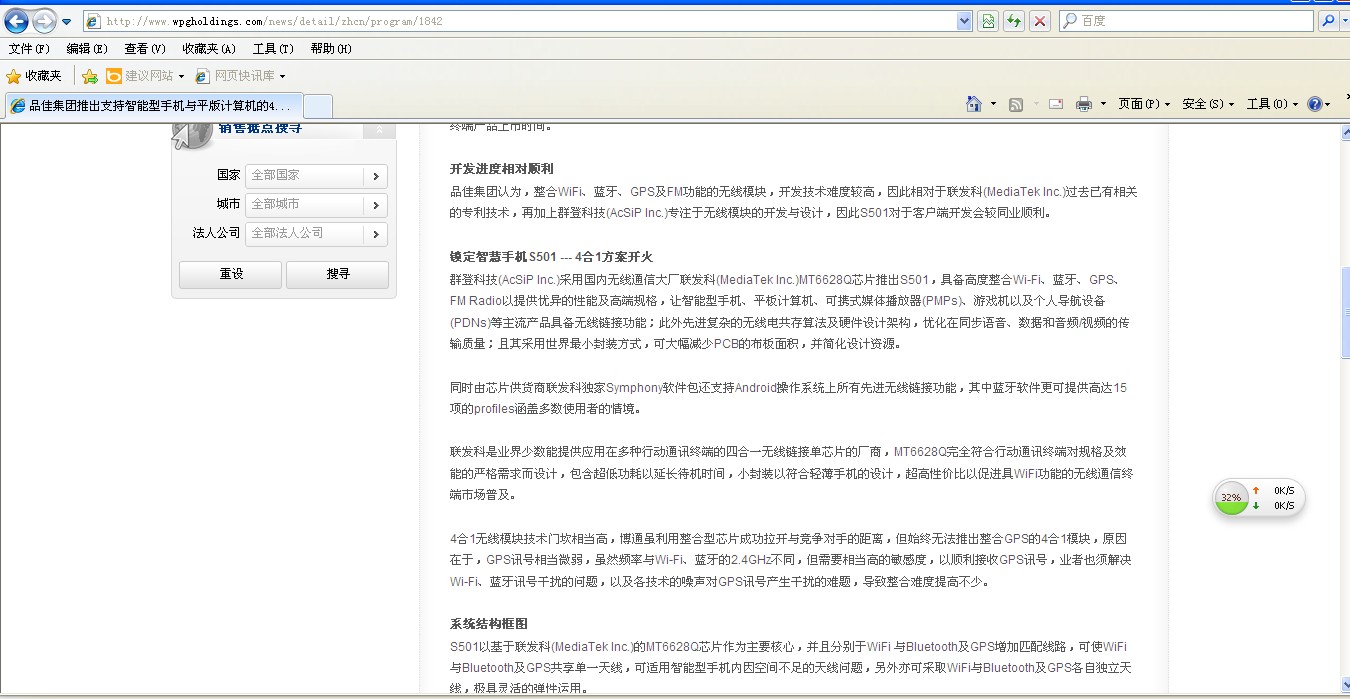Open the 全部城市 city dropdown
This screenshot has height=699, width=1350.
point(316,204)
